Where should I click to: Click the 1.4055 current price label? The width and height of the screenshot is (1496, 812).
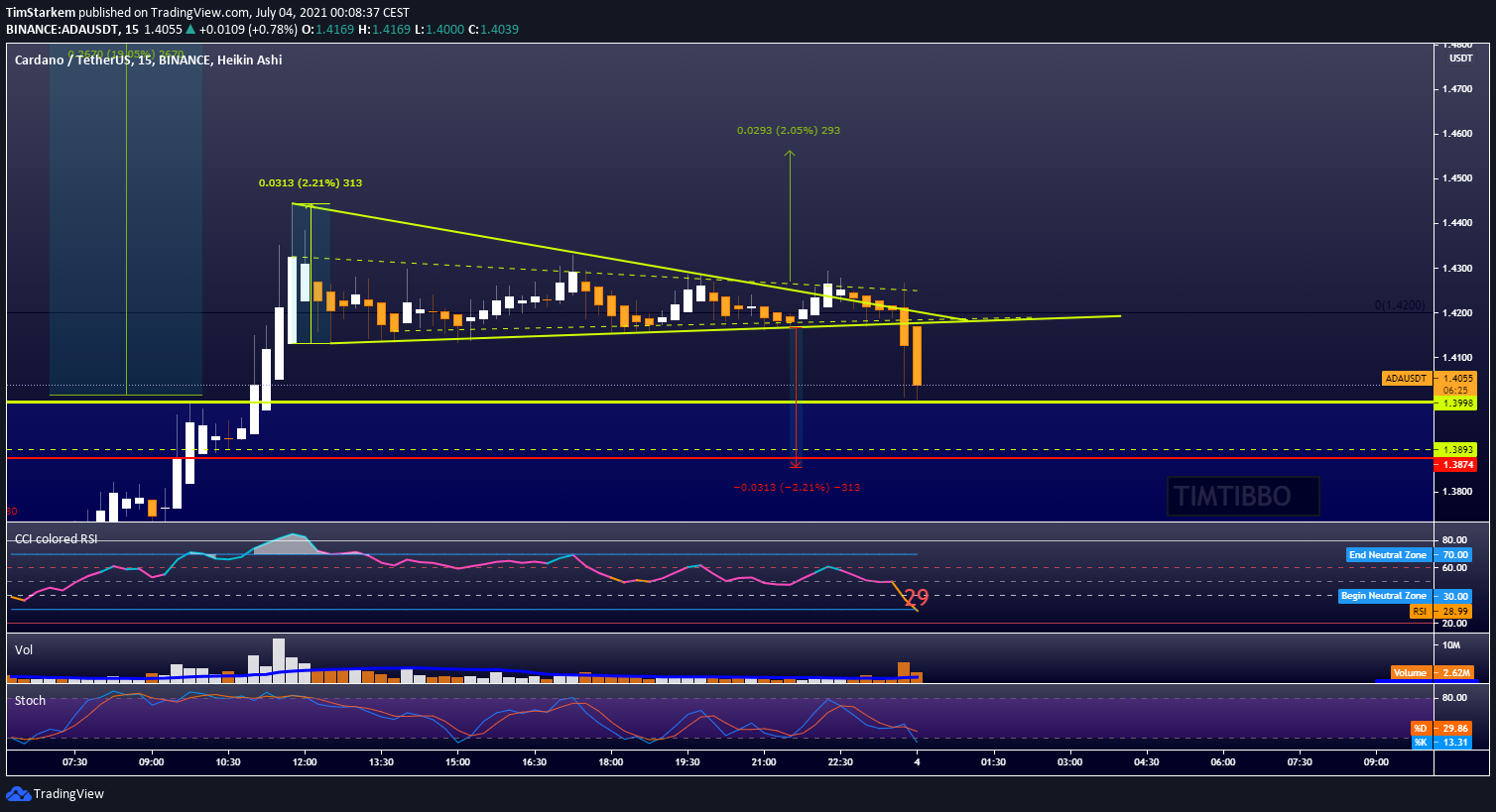coord(1457,379)
